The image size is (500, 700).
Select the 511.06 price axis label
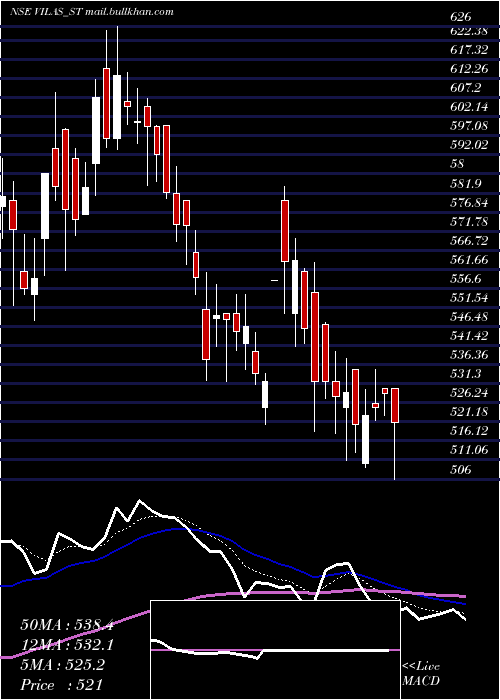(x=469, y=449)
